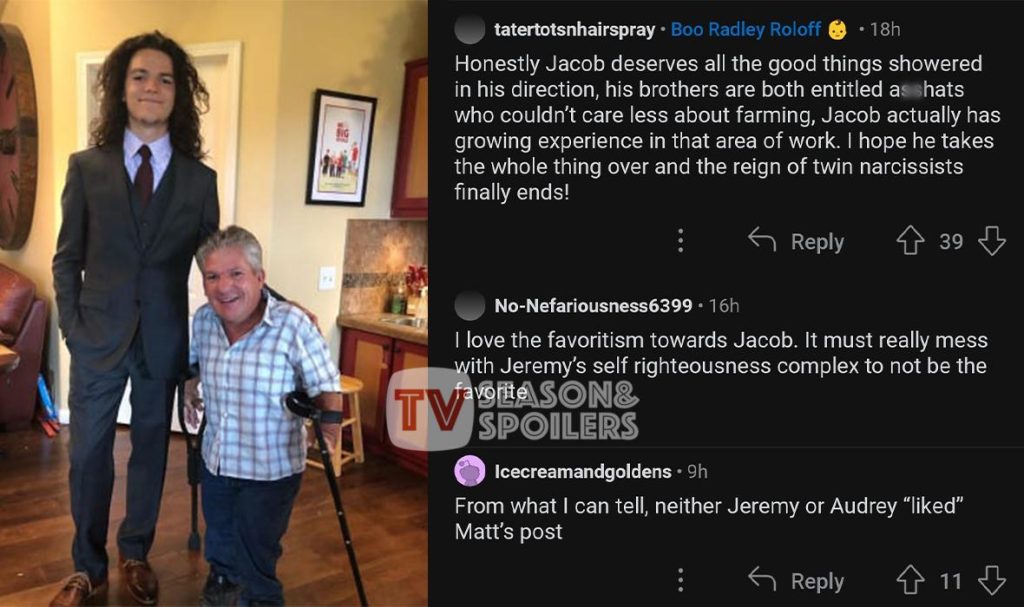The width and height of the screenshot is (1024, 607).
Task: Click reply arrow icon under first comment
Action: pos(762,240)
